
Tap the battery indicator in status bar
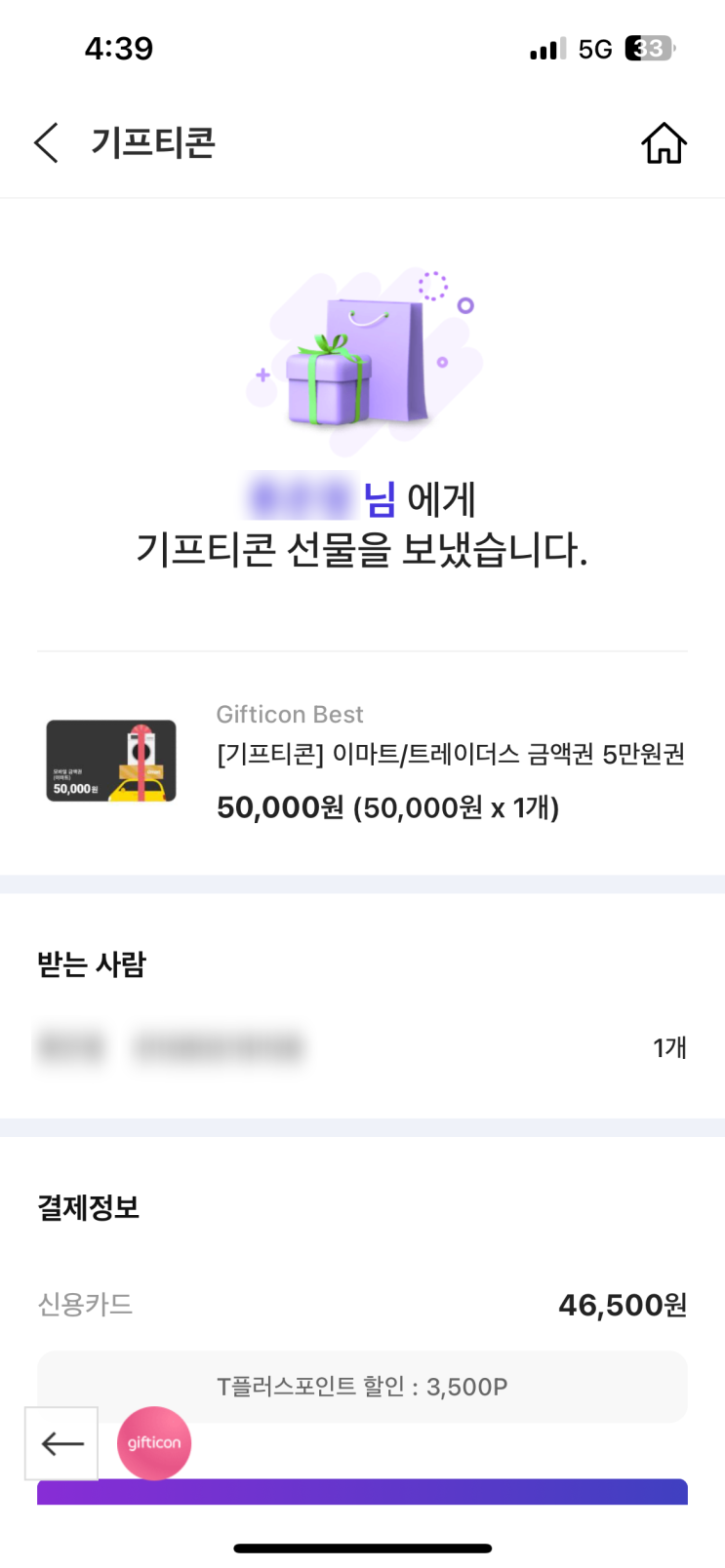pyautogui.click(x=649, y=49)
